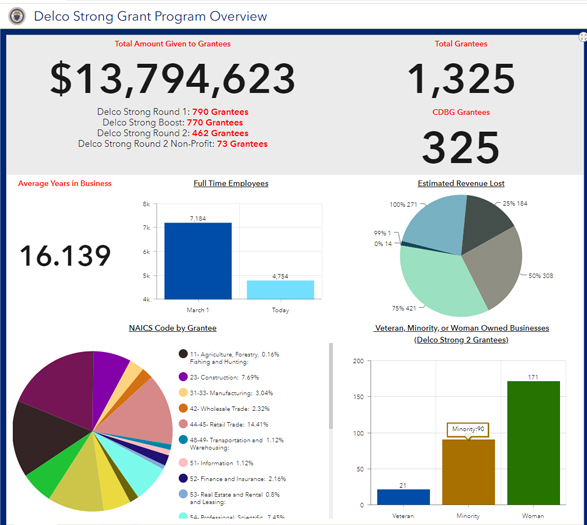Screen dimensions: 587x525
Task: Click the $13,794,623 total amount value
Action: tap(173, 78)
